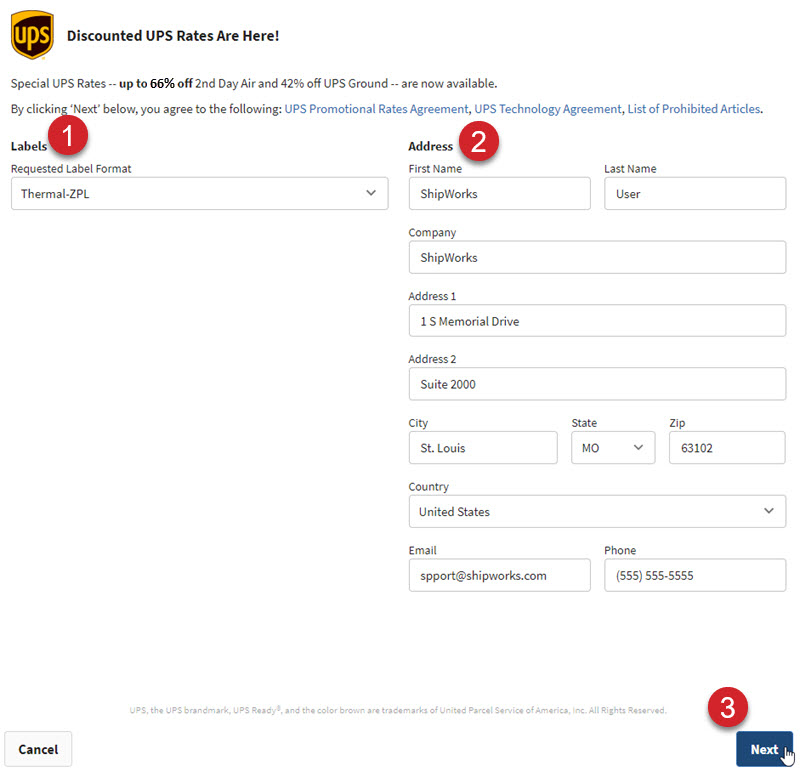The width and height of the screenshot is (800, 777).
Task: Focus the First Name field
Action: [x=499, y=193]
